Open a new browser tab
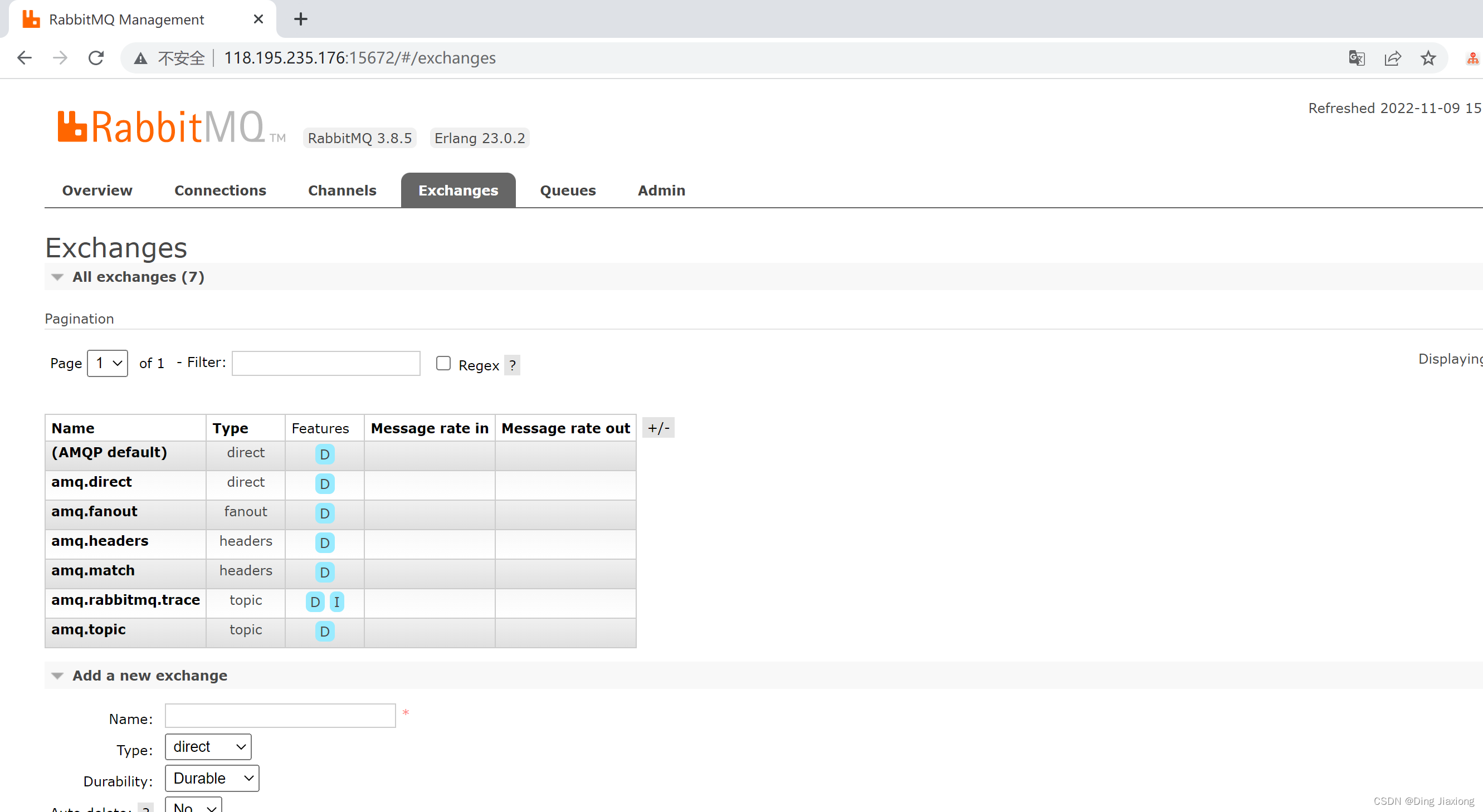Viewport: 1483px width, 812px height. point(300,19)
